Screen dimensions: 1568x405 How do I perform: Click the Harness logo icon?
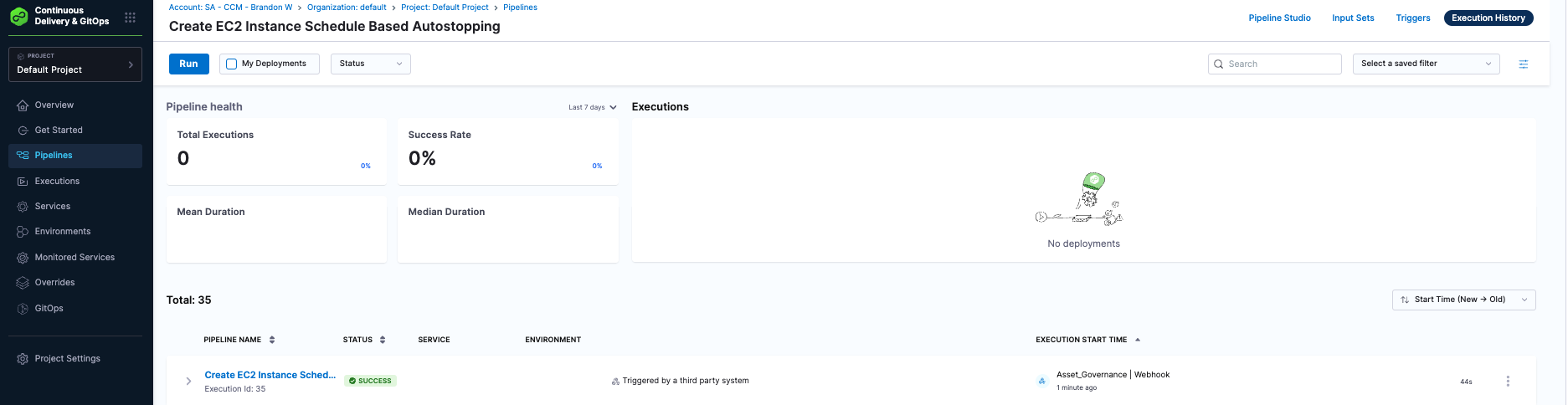[19, 17]
